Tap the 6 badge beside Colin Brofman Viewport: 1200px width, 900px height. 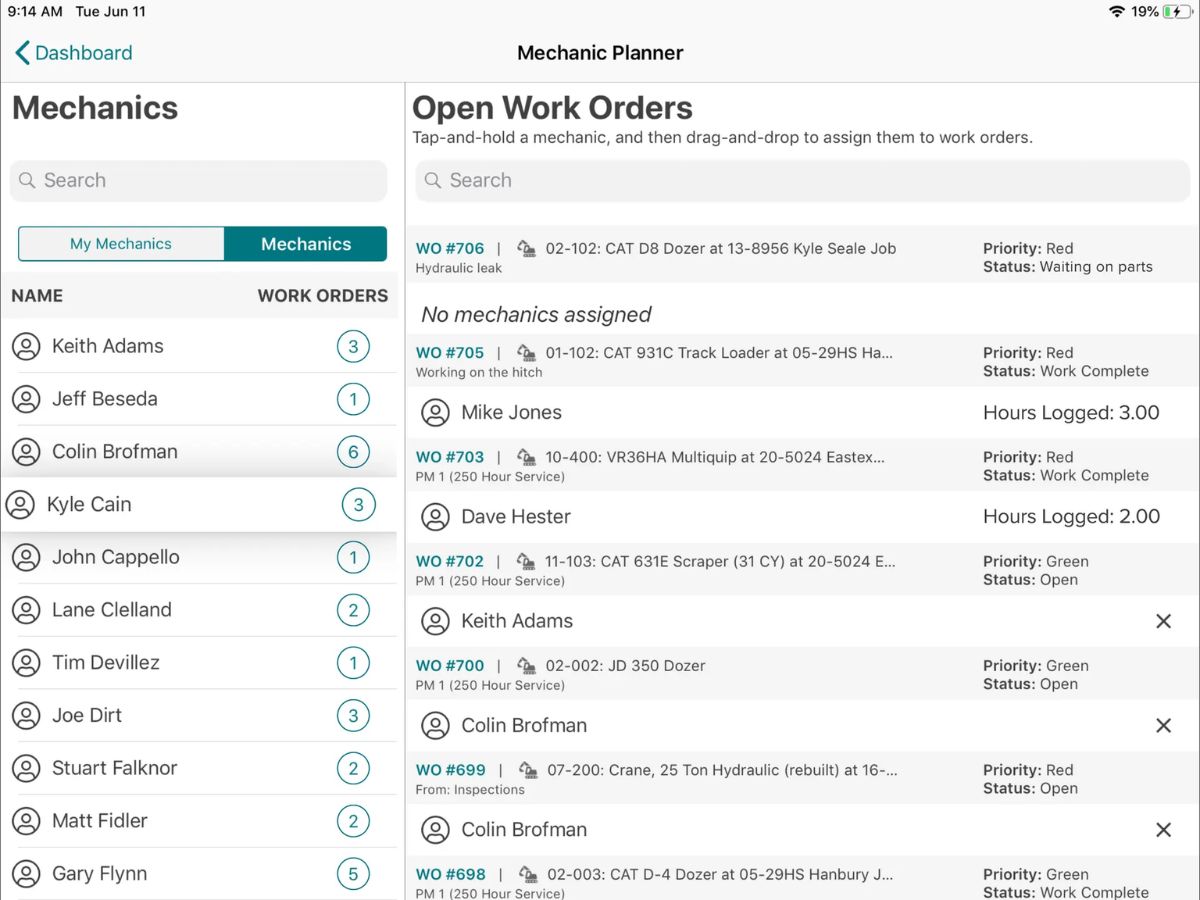point(353,452)
